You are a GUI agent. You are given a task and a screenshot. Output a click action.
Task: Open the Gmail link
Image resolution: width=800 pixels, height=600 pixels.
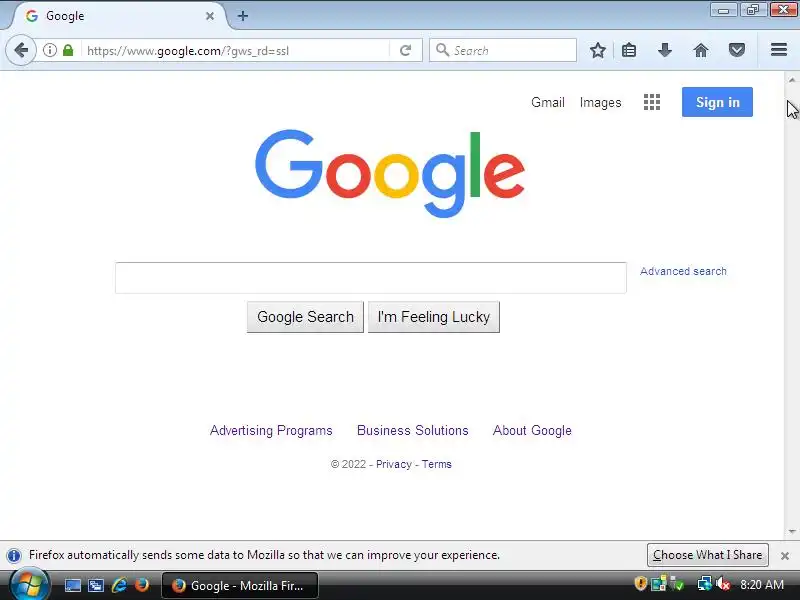[x=547, y=103]
